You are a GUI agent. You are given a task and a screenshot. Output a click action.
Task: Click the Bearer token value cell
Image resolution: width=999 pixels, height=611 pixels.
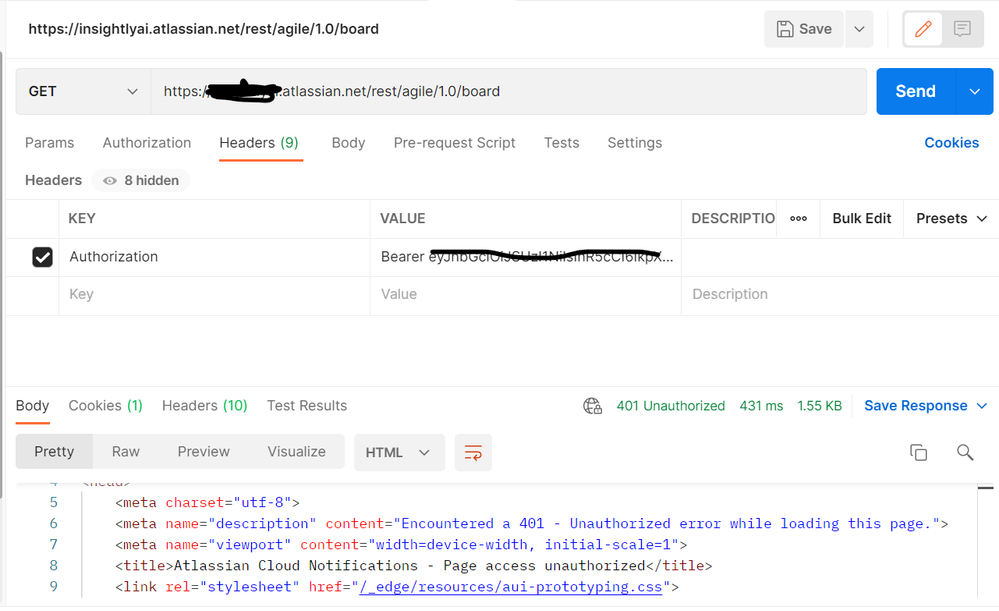[x=526, y=257]
